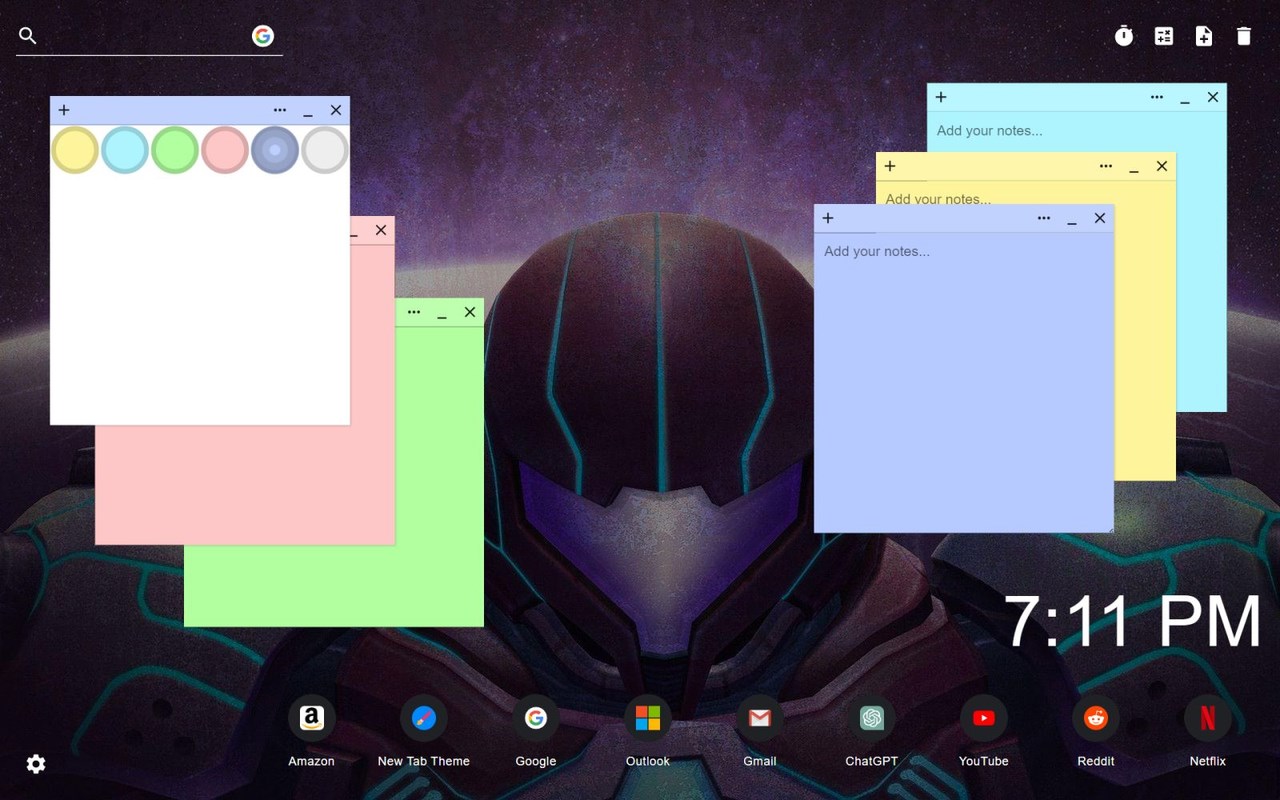Minimize the green note
This screenshot has width=1280, height=800.
[442, 314]
